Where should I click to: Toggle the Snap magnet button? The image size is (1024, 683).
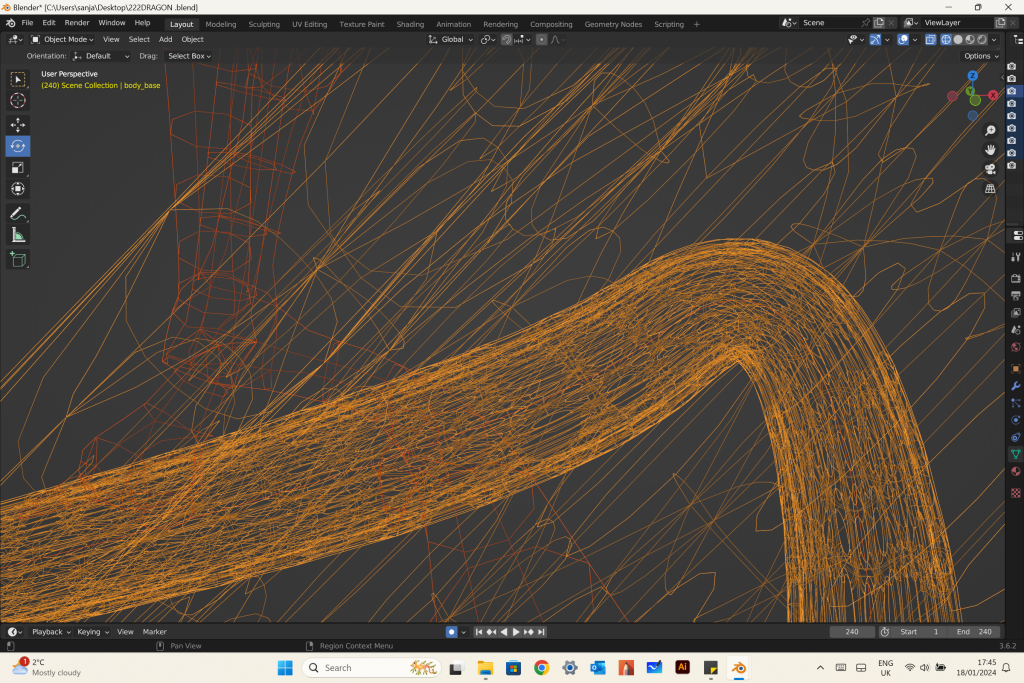(506, 40)
